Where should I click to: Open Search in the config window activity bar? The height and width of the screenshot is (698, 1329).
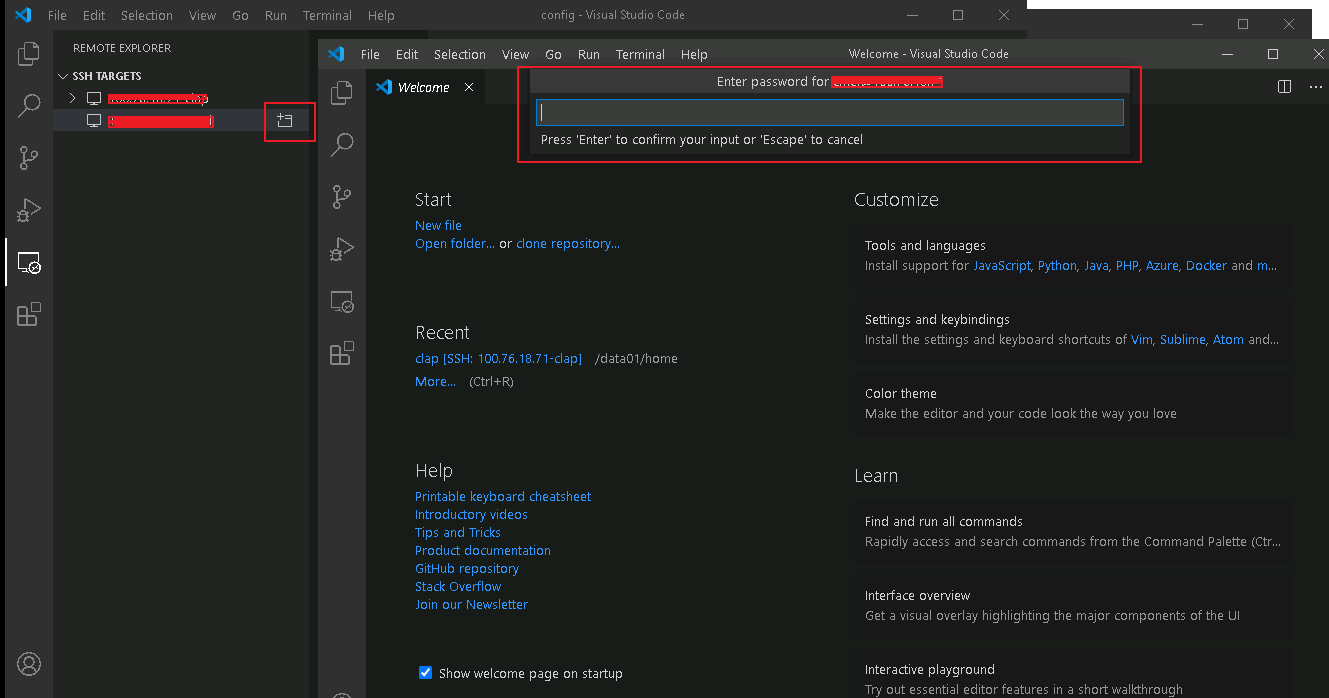coord(29,105)
